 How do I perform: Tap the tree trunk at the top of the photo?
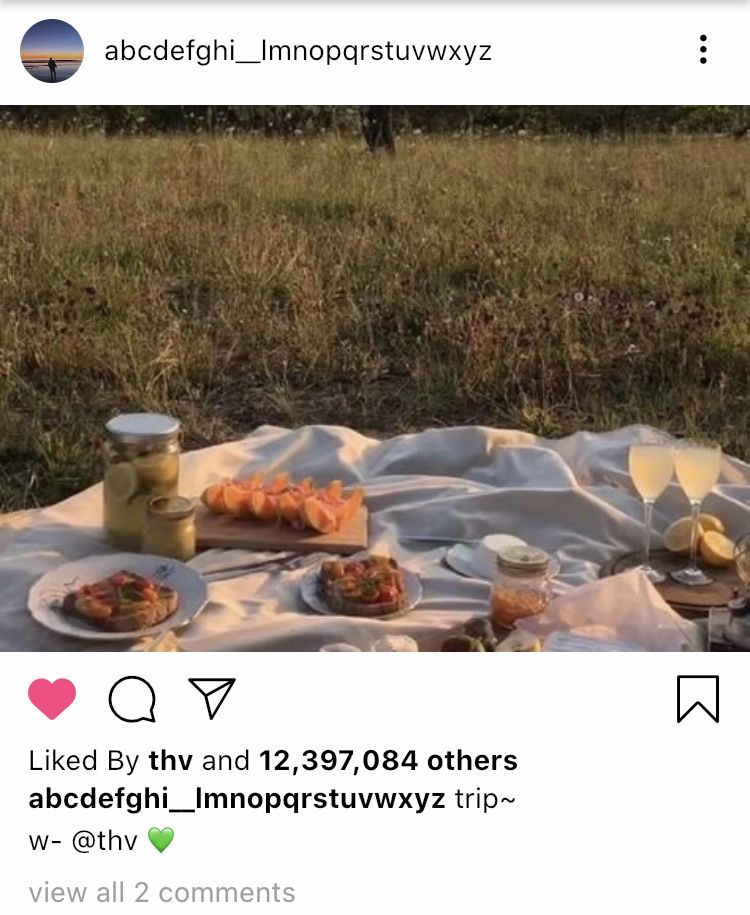378,130
